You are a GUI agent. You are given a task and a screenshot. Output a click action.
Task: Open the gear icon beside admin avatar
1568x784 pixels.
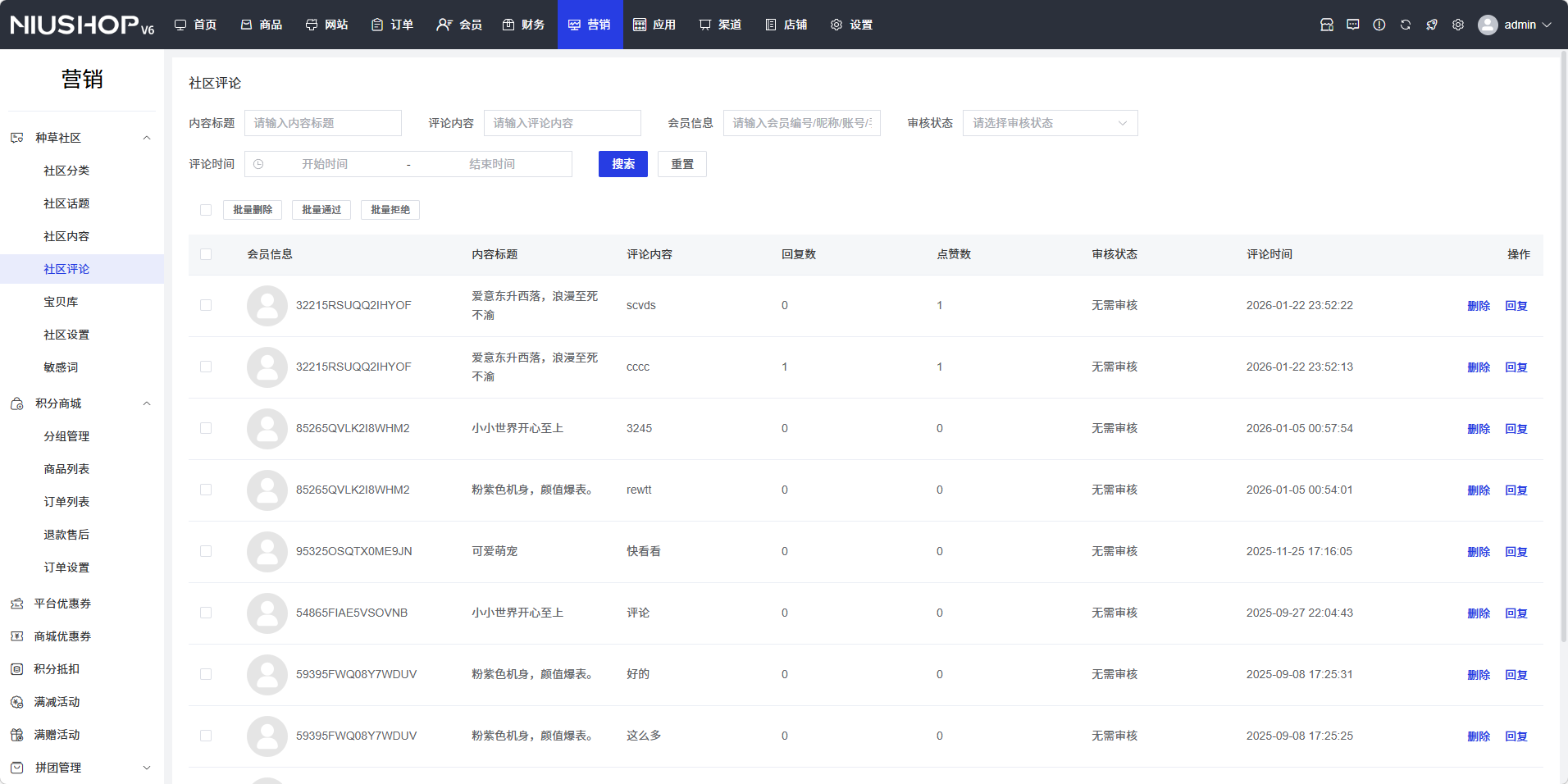pos(1457,25)
